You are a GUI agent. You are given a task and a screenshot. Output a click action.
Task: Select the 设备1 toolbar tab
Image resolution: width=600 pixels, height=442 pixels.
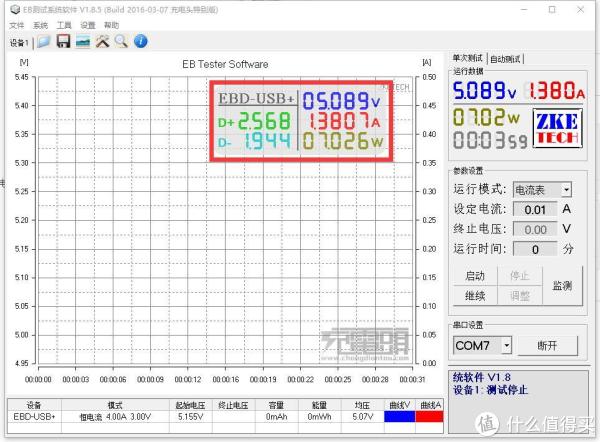point(19,43)
